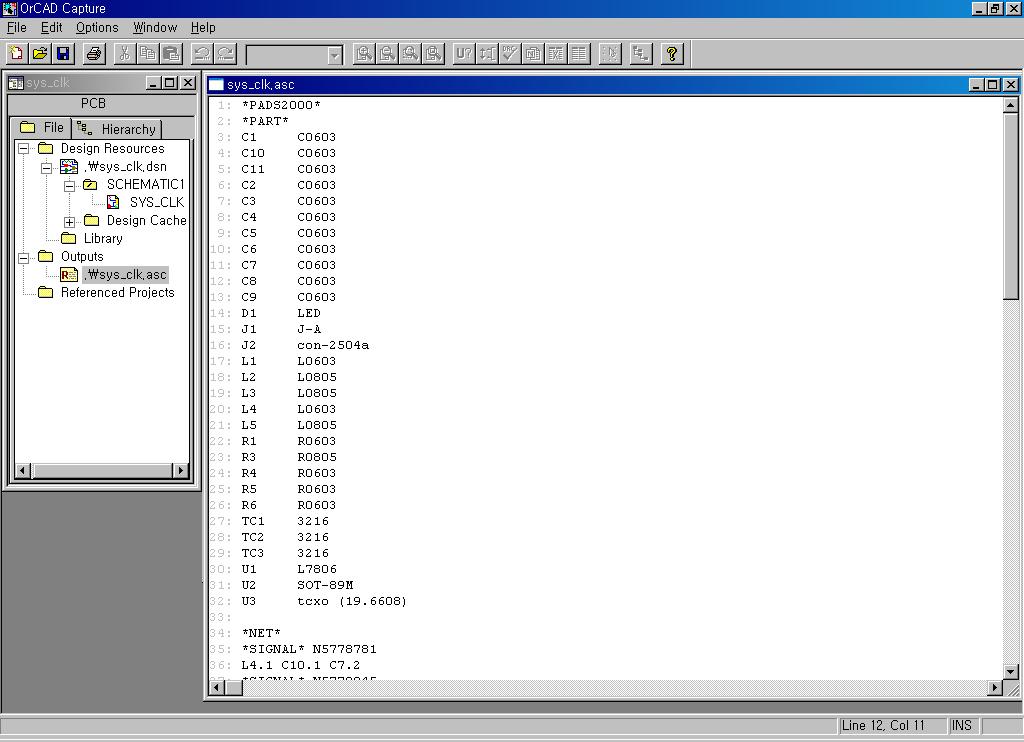Click the Create Netlist toolbar icon

(533, 54)
